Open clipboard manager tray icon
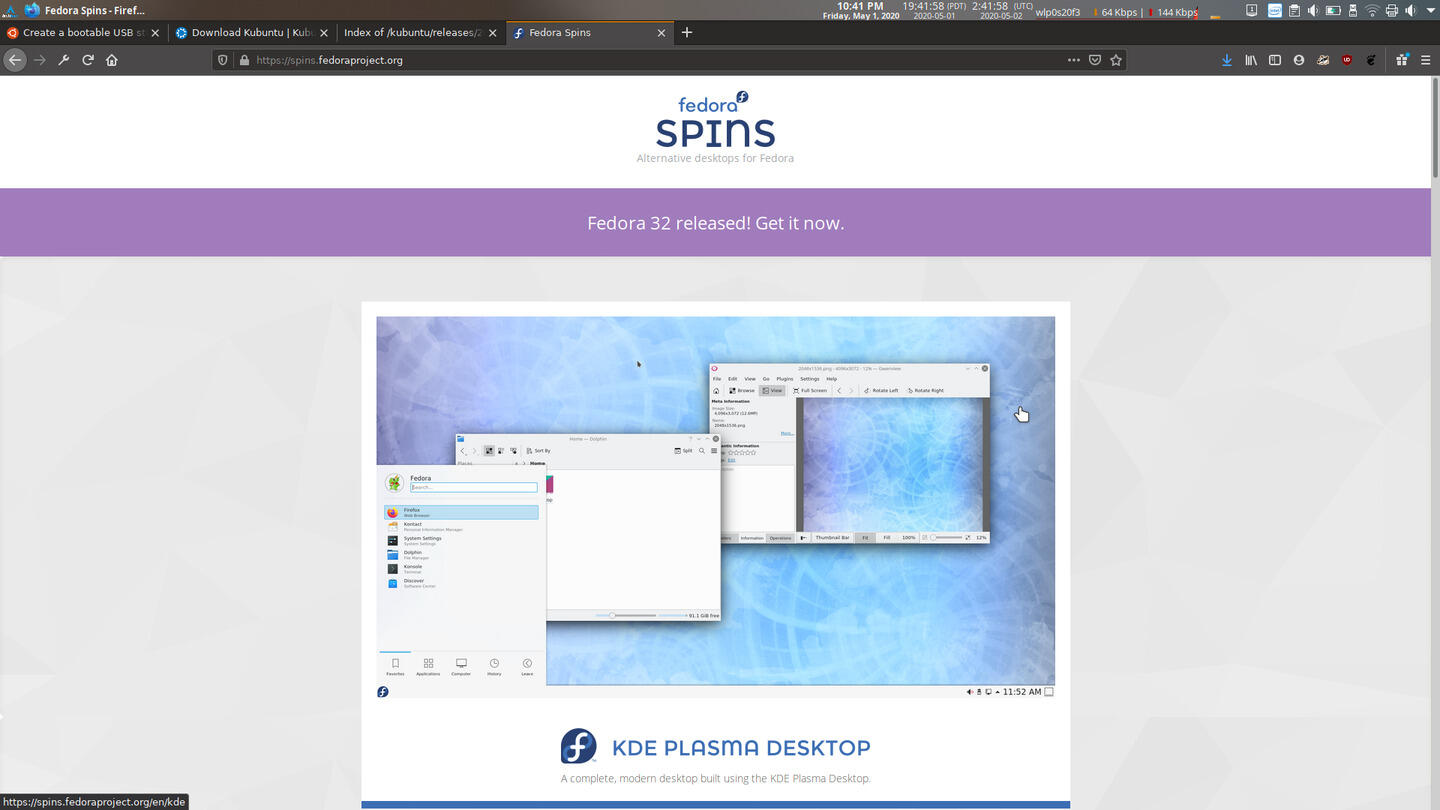1440x810 pixels. [1294, 11]
